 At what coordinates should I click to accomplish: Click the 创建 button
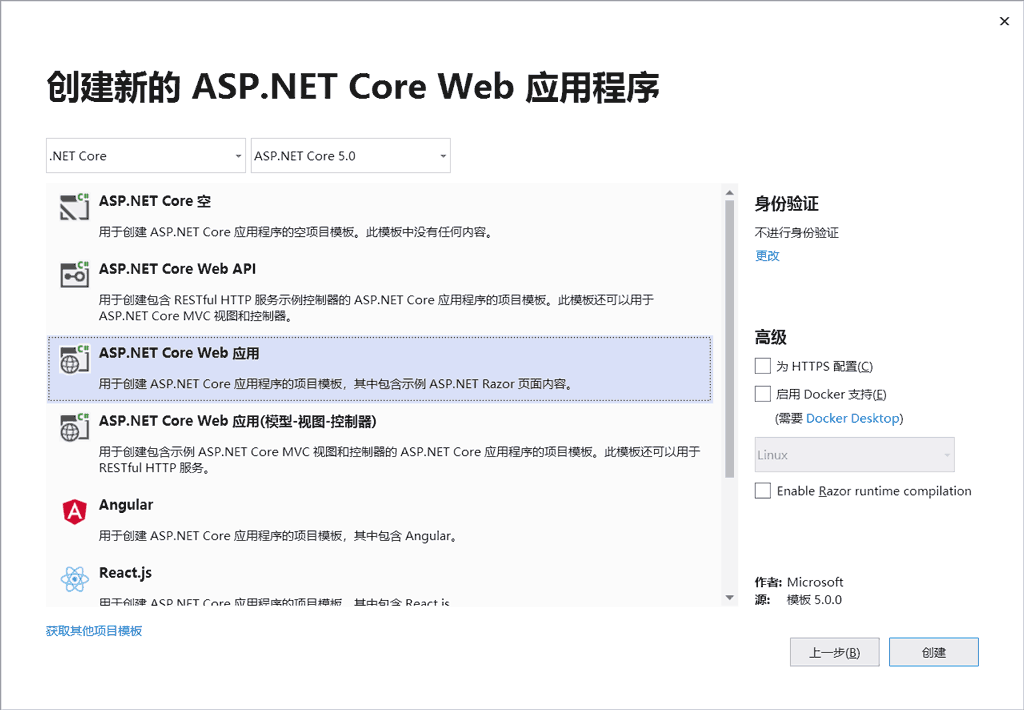(933, 652)
